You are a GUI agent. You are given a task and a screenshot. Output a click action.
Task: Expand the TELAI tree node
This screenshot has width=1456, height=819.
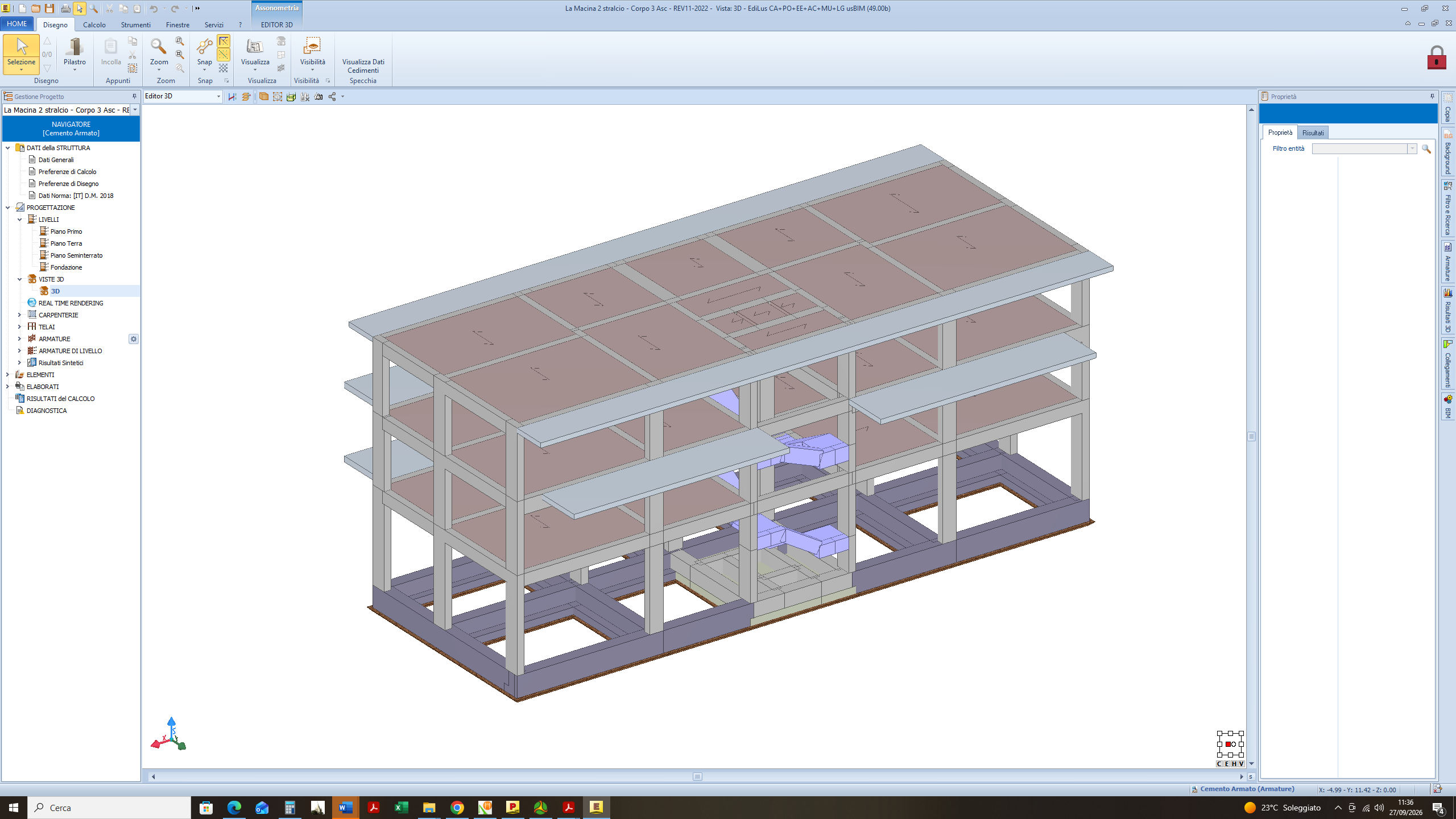pyautogui.click(x=19, y=327)
